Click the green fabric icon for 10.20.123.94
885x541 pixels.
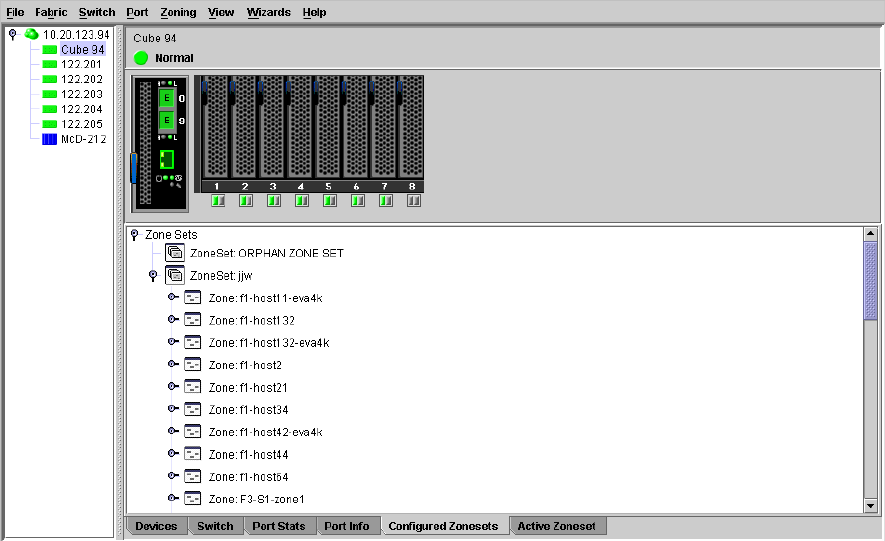click(31, 34)
